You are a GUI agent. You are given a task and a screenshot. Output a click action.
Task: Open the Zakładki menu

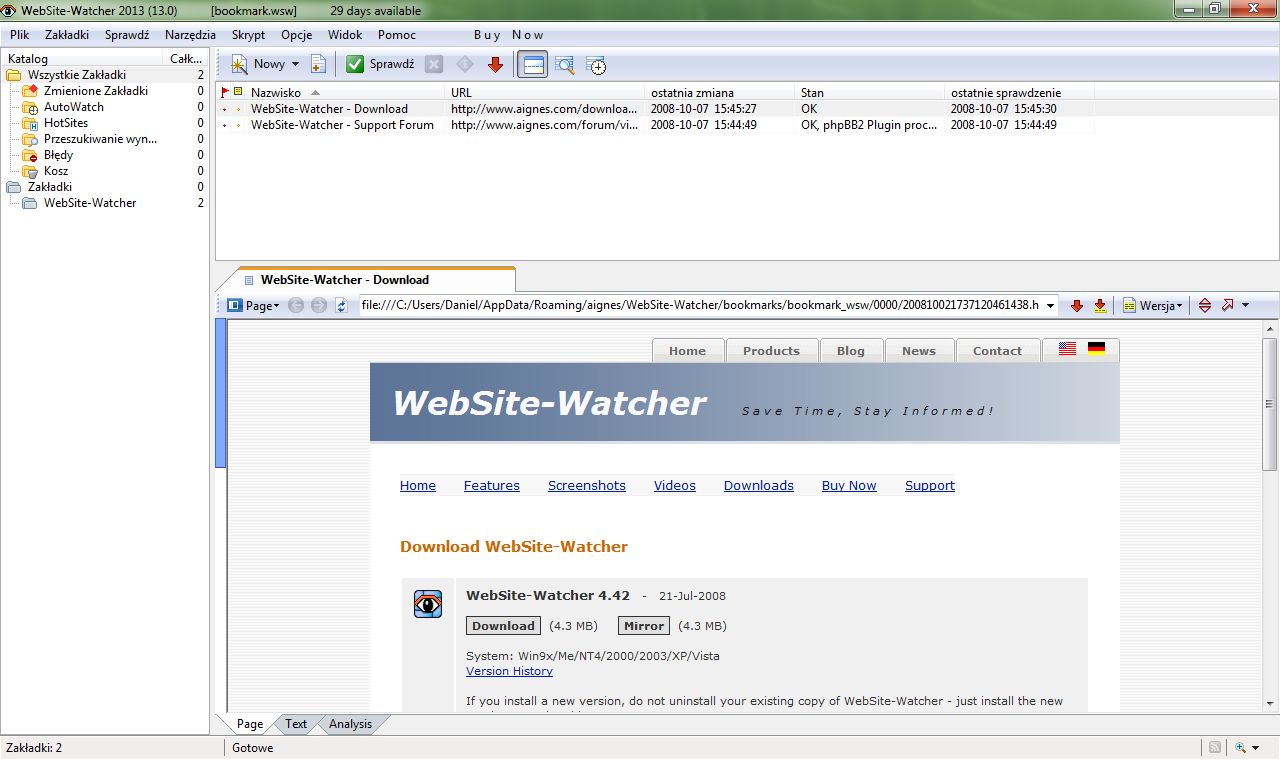(x=67, y=35)
